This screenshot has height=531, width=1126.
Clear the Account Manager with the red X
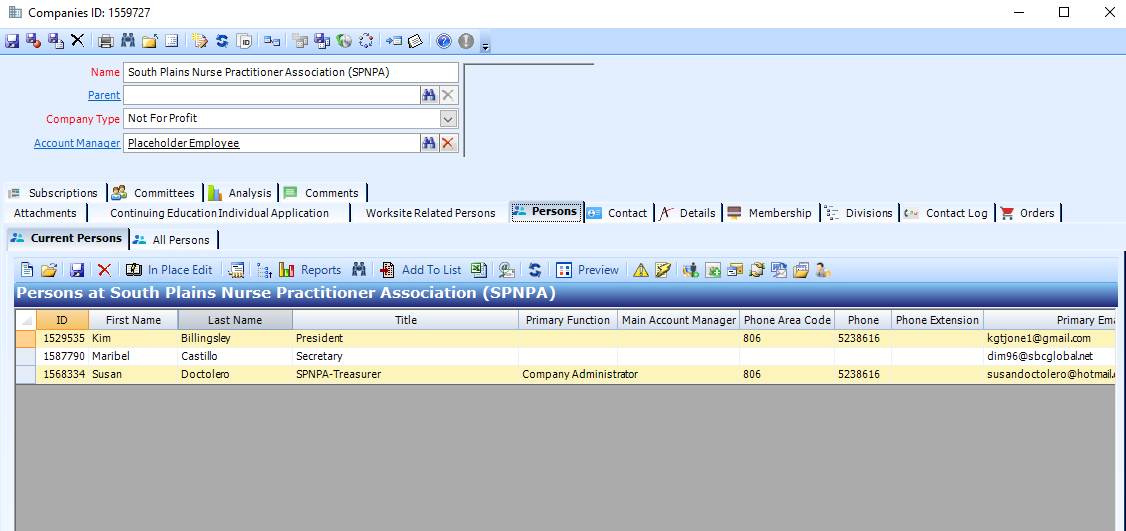click(448, 143)
